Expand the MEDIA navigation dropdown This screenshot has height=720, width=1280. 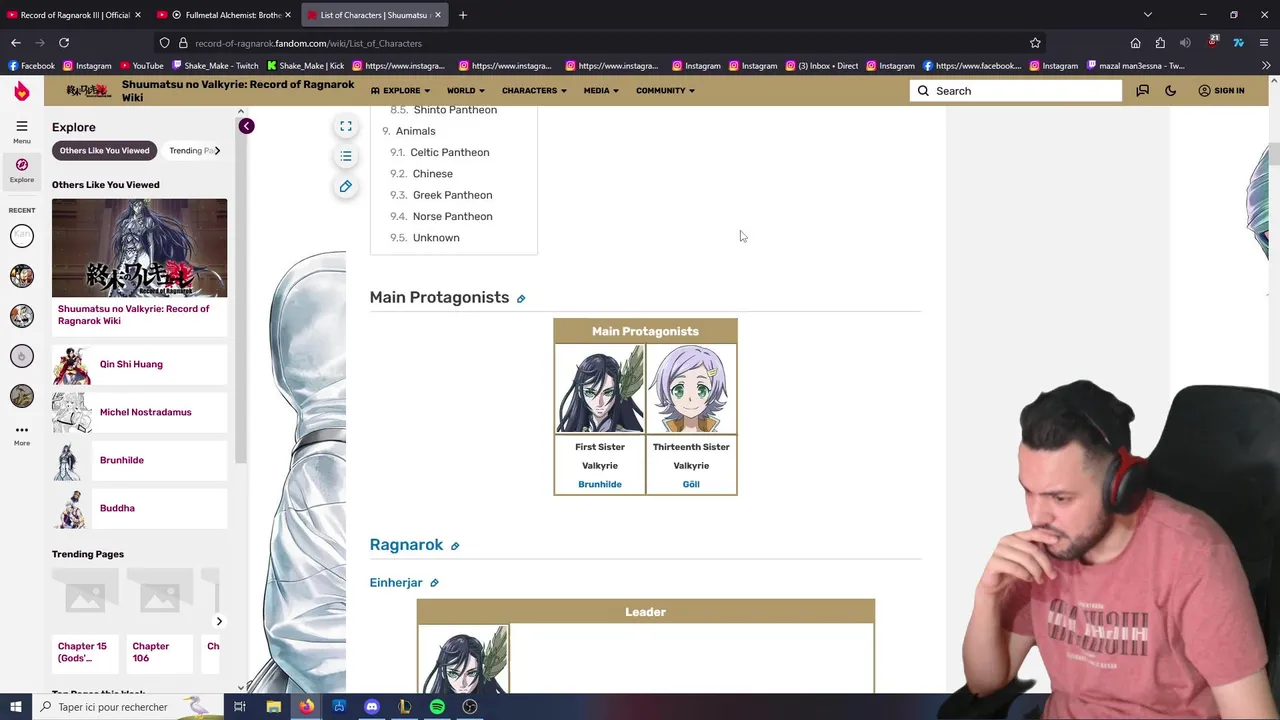pyautogui.click(x=601, y=91)
